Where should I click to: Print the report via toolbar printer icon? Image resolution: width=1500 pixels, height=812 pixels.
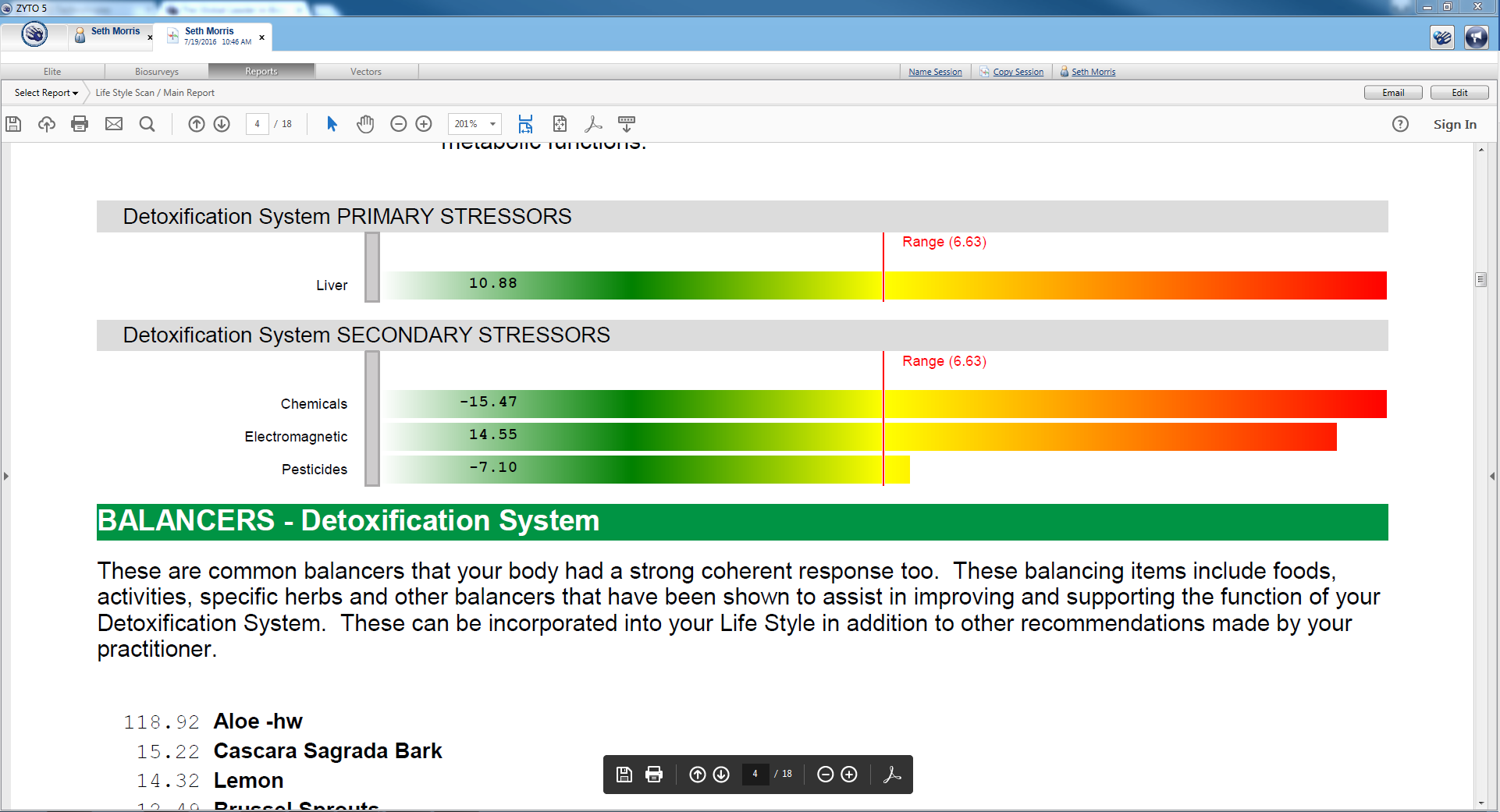click(80, 124)
